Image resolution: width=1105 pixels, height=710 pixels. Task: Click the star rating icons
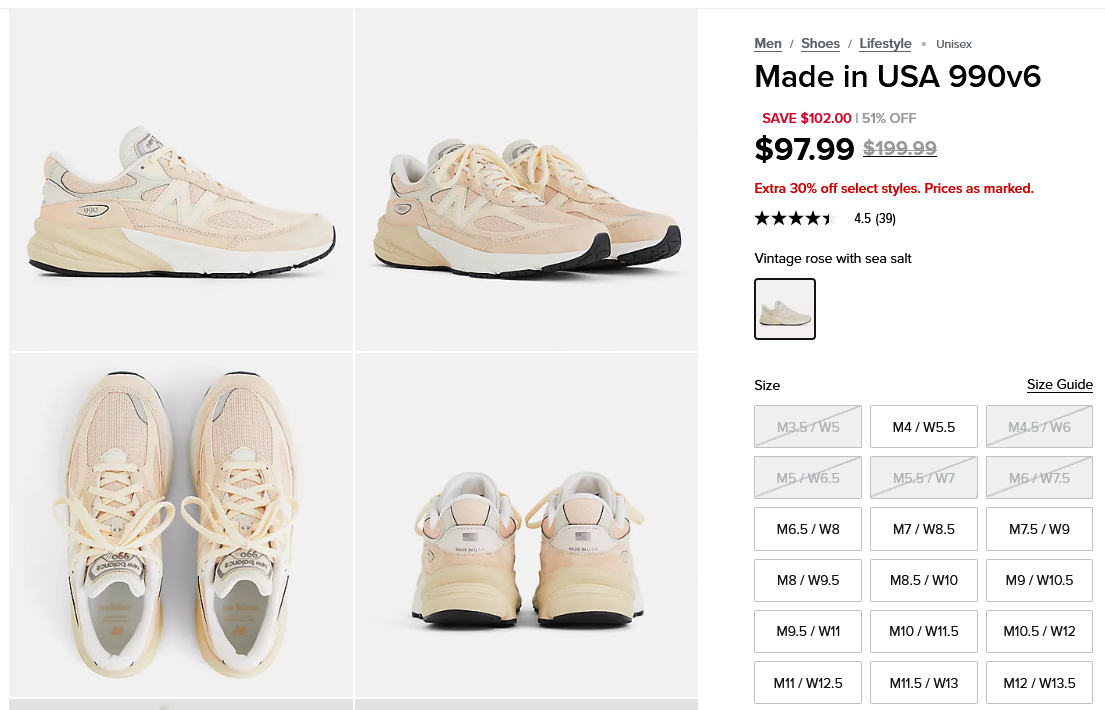pyautogui.click(x=793, y=218)
